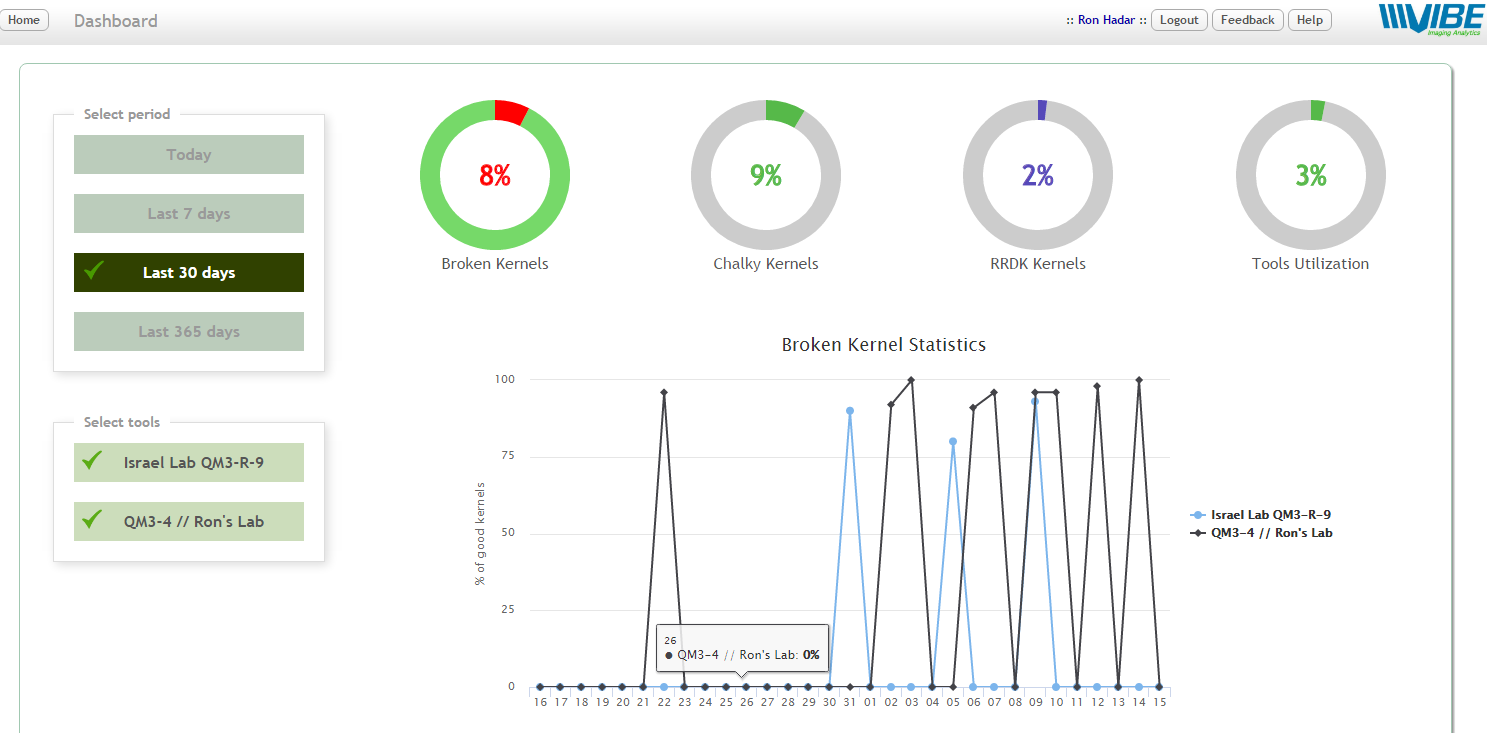The height and width of the screenshot is (733, 1487).
Task: Open the Help page
Action: point(1309,20)
